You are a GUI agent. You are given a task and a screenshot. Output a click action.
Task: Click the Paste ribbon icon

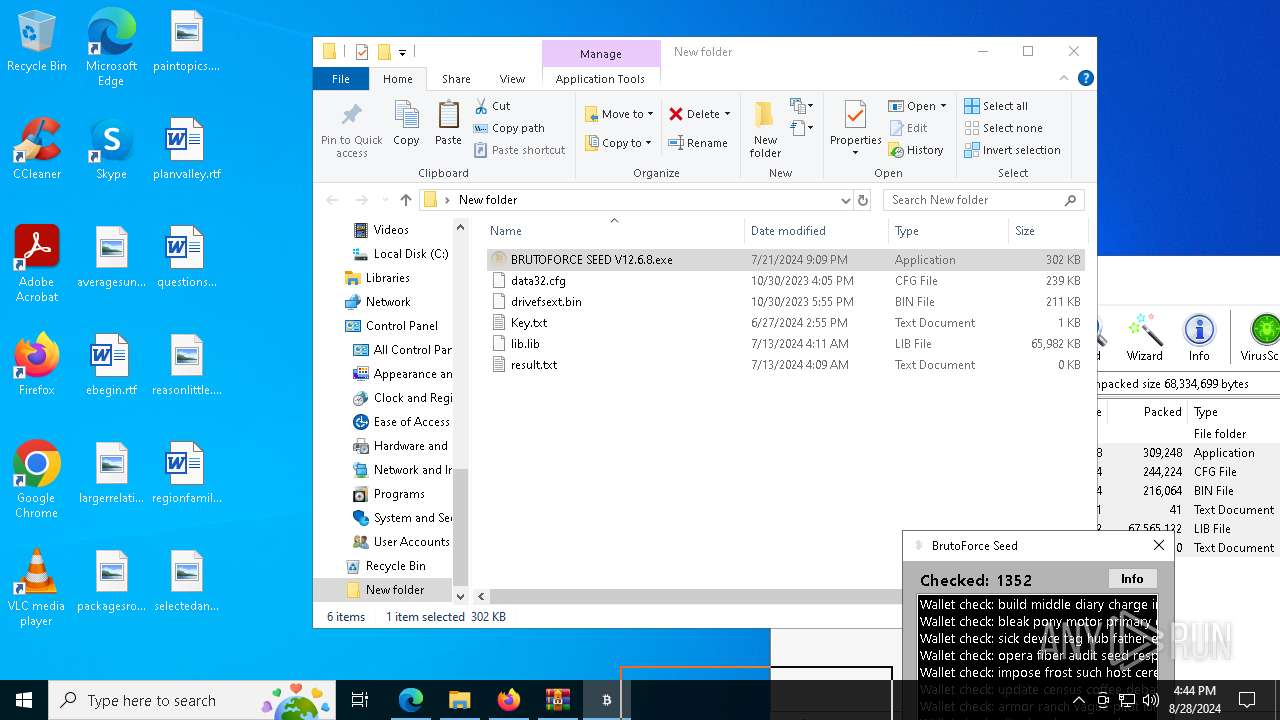(448, 125)
